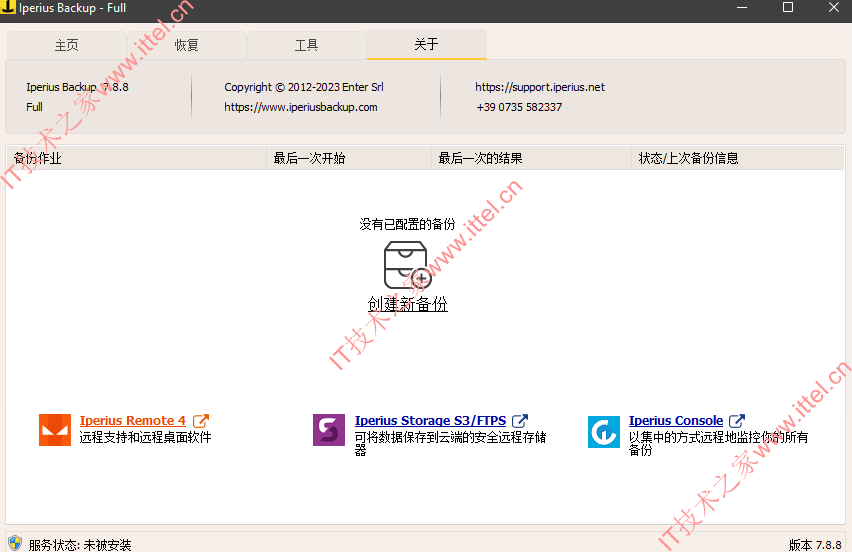Viewport: 852px width, 552px height.
Task: Click the phone number +39 0735 582337
Action: (519, 107)
